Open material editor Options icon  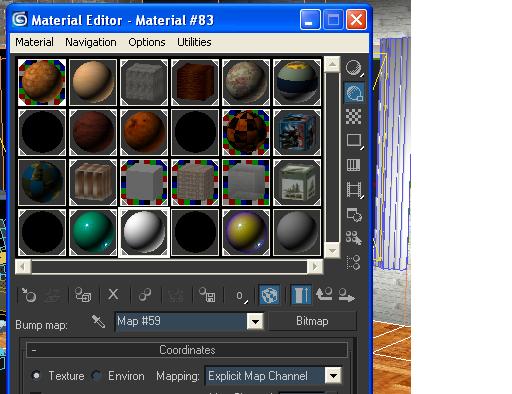point(354,214)
